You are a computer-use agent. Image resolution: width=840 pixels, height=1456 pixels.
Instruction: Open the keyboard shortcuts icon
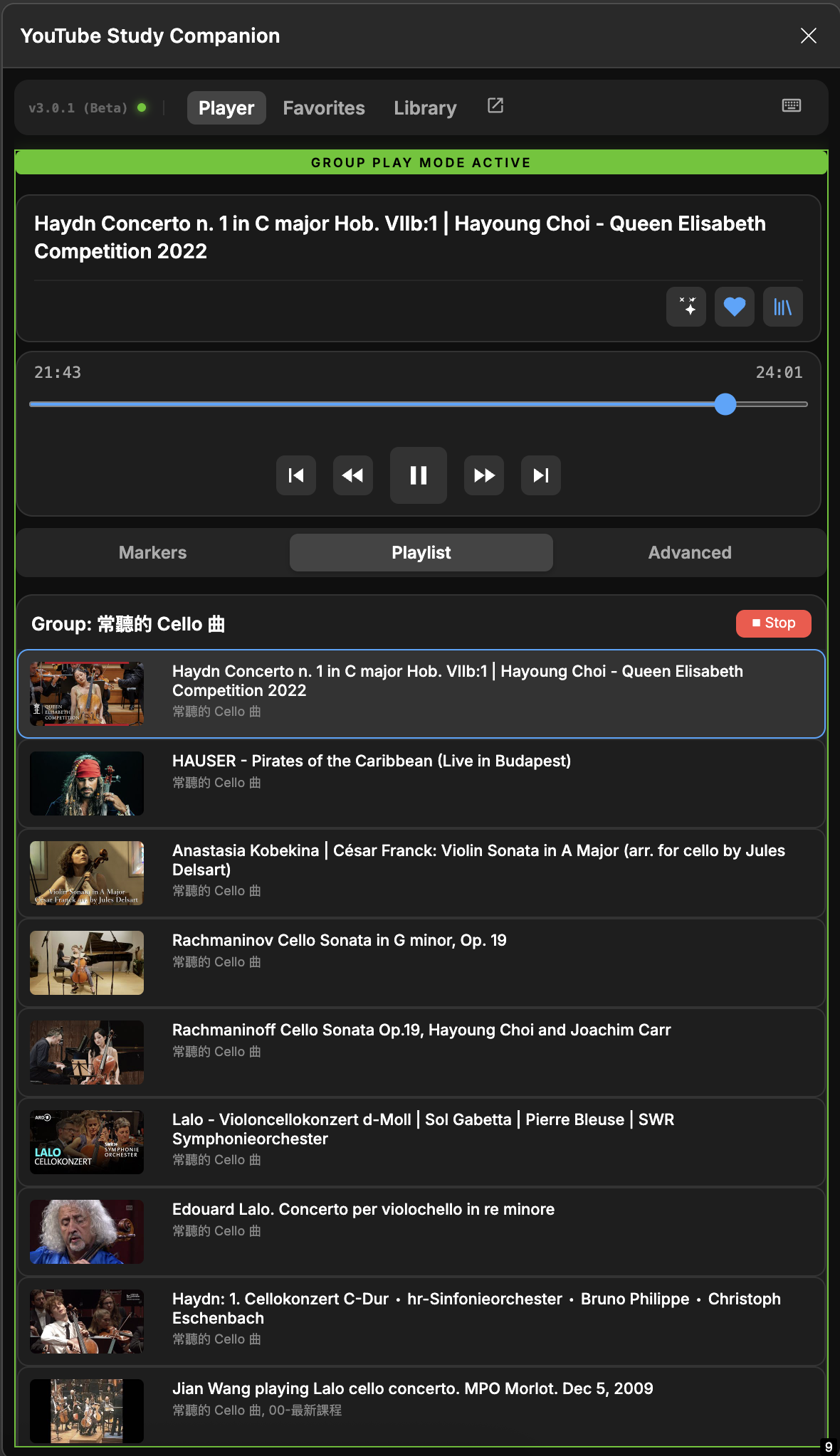click(791, 106)
